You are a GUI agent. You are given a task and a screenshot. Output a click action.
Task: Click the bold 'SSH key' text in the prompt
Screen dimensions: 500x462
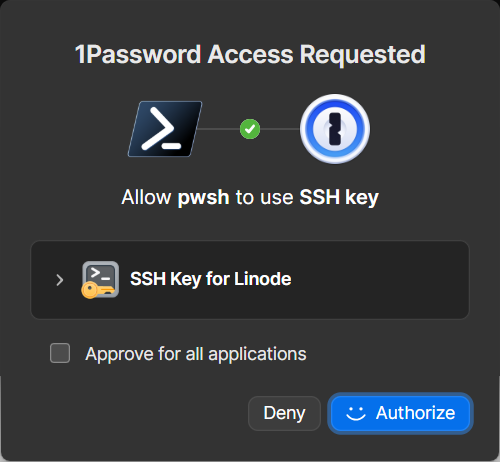[x=339, y=197]
